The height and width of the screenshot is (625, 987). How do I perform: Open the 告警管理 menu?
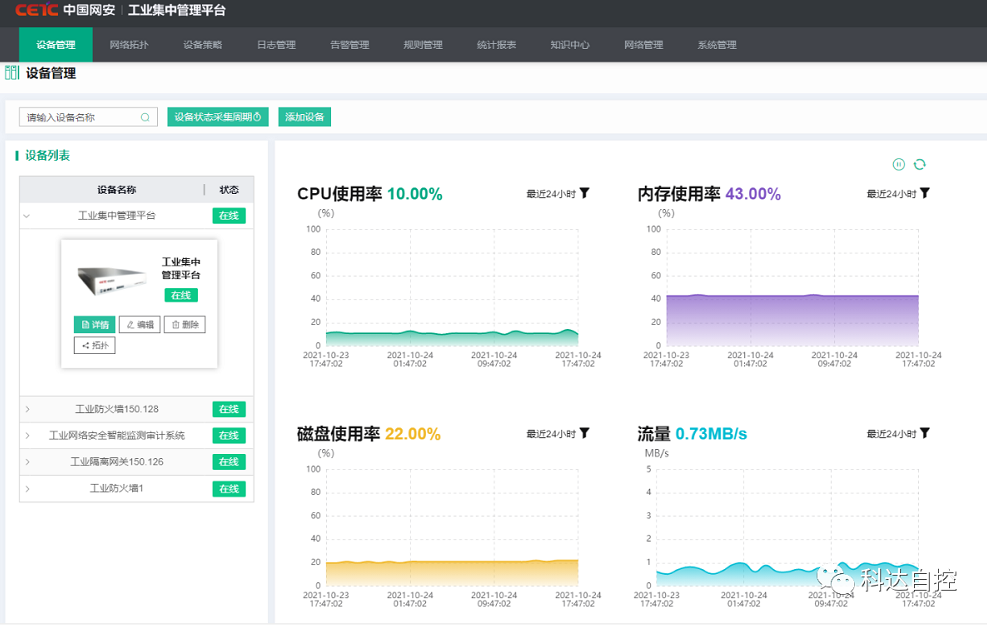pyautogui.click(x=349, y=44)
